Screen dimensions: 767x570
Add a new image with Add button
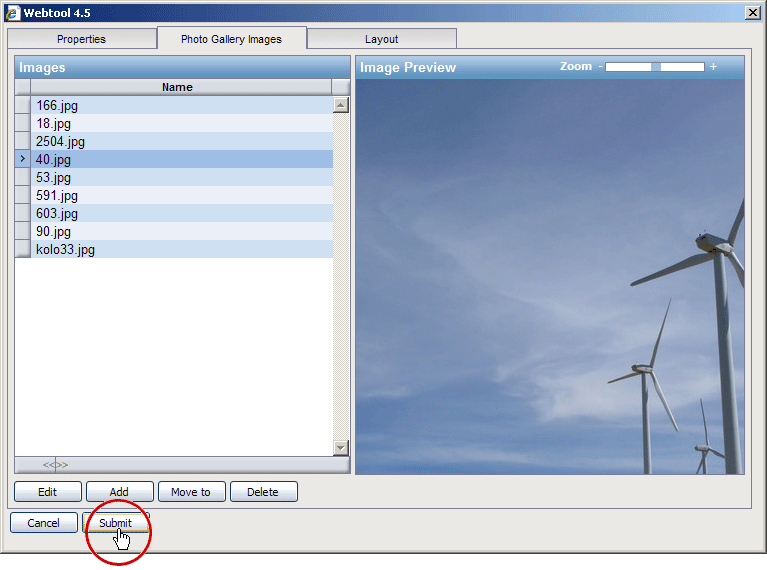119,492
